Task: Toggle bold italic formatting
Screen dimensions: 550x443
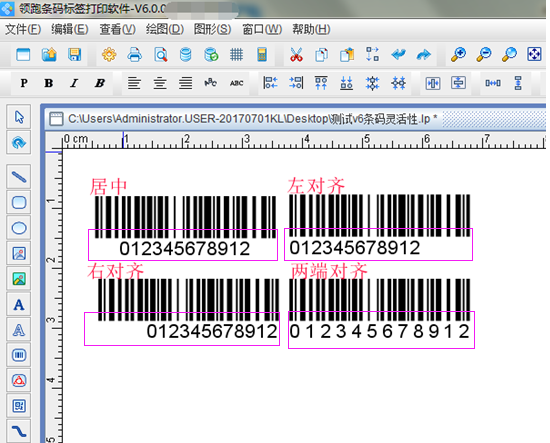Action: pyautogui.click(x=100, y=83)
